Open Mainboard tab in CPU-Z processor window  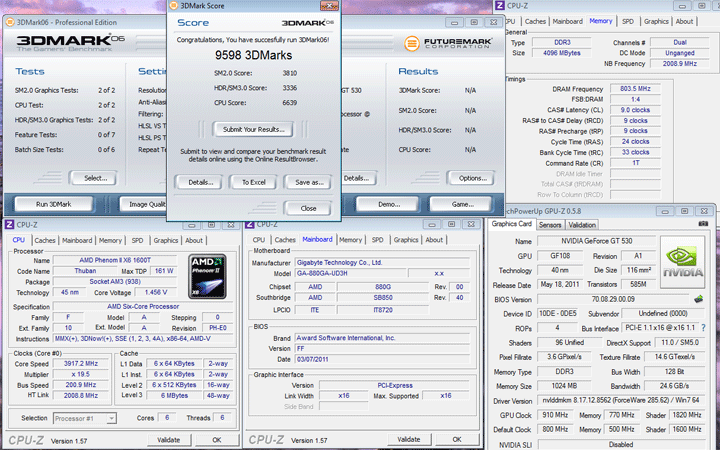coord(77,240)
